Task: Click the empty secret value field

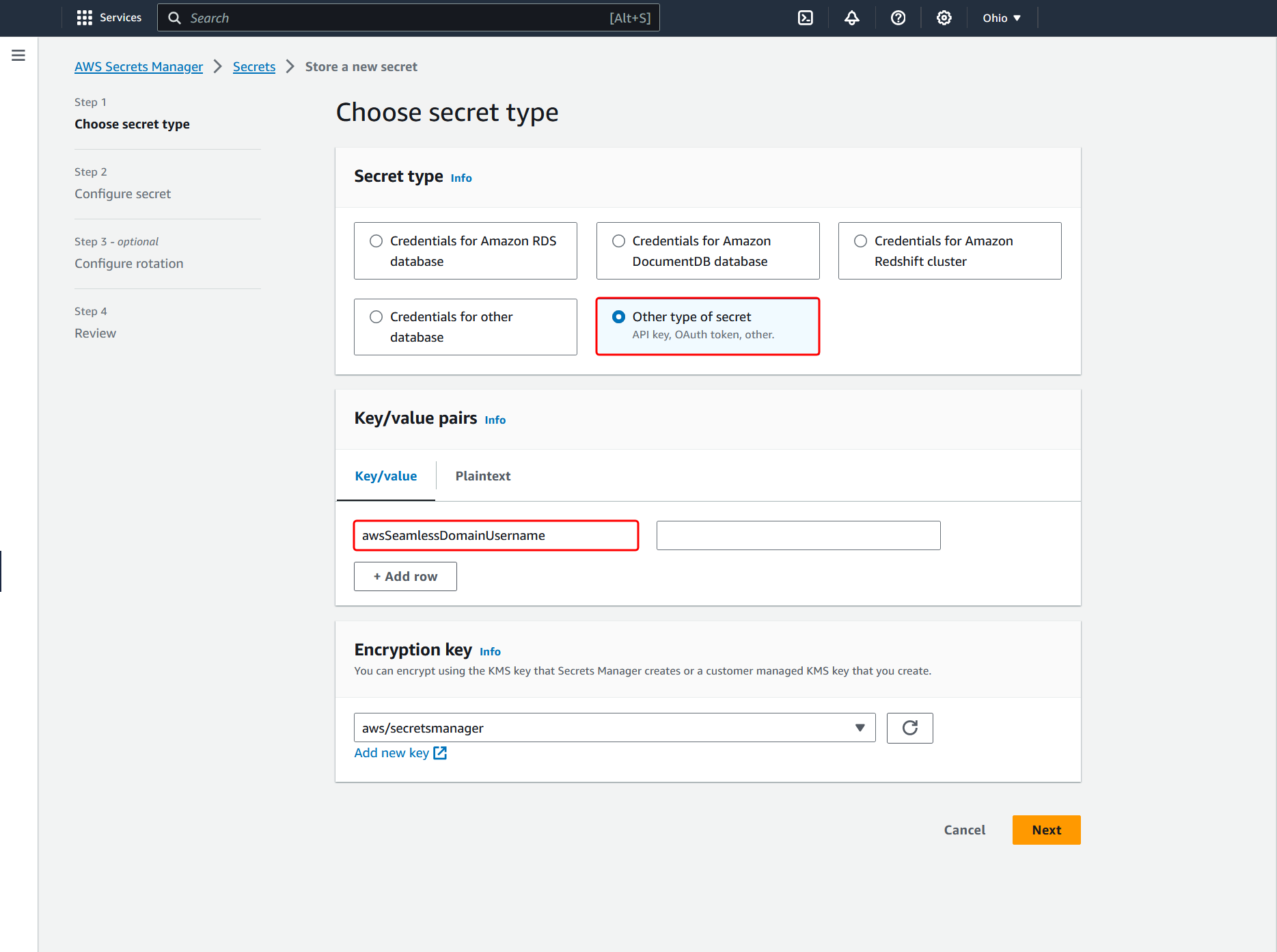Action: pyautogui.click(x=797, y=535)
